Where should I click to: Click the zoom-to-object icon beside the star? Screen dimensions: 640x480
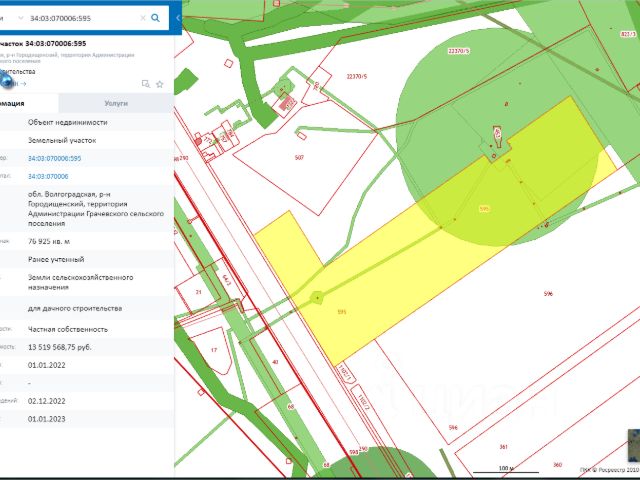[146, 84]
